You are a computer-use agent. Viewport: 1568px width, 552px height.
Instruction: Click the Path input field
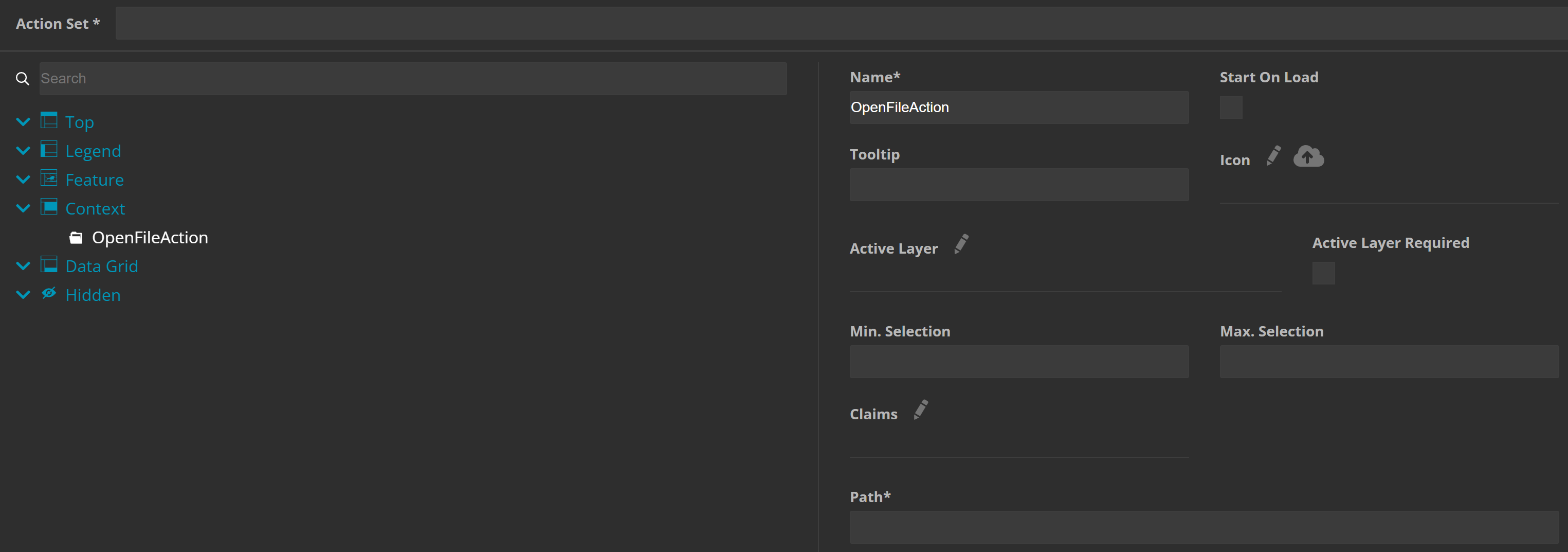coord(1204,527)
